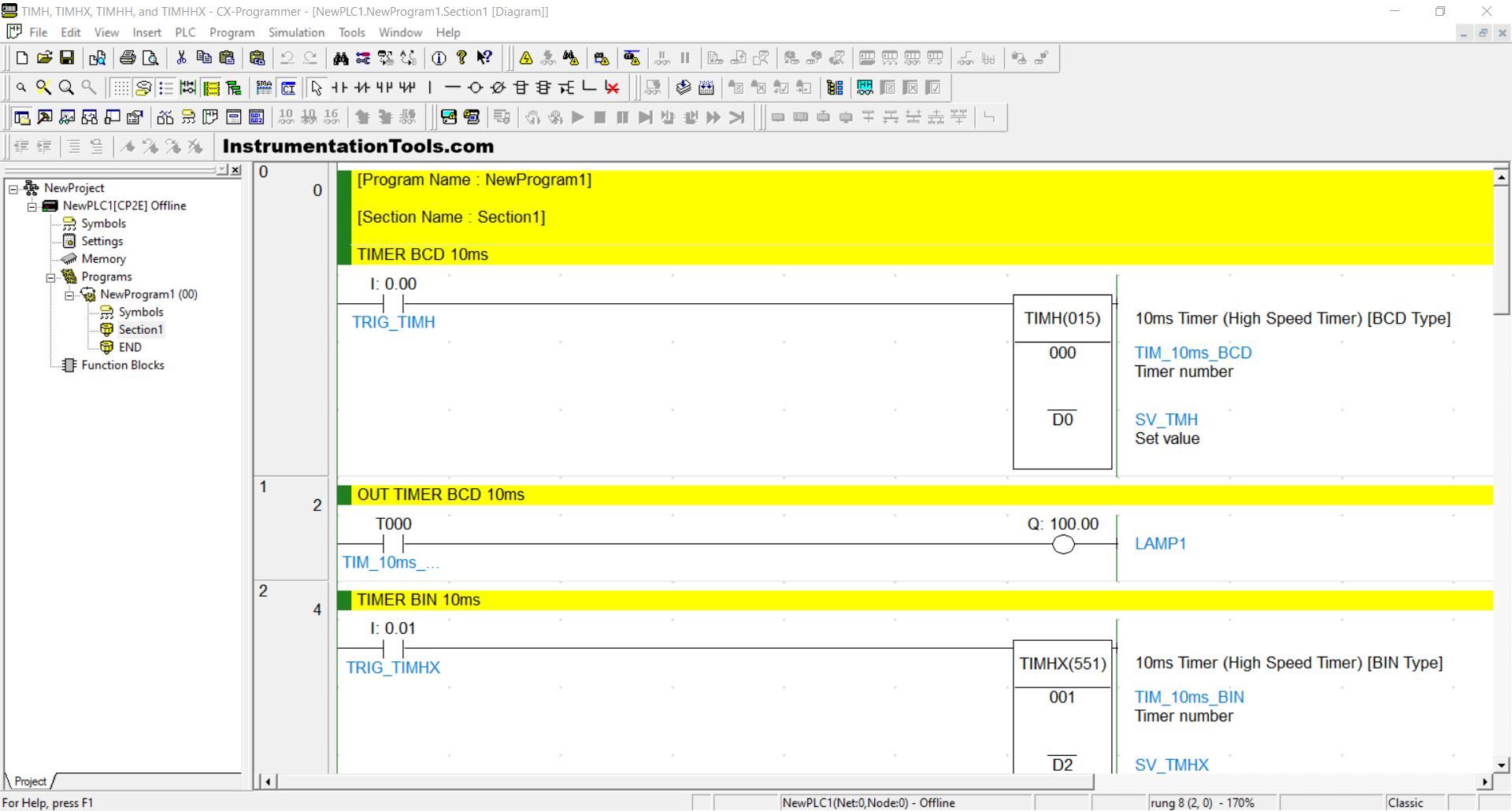The height and width of the screenshot is (811, 1512).
Task: Click the red X delete line icon
Action: [x=612, y=87]
